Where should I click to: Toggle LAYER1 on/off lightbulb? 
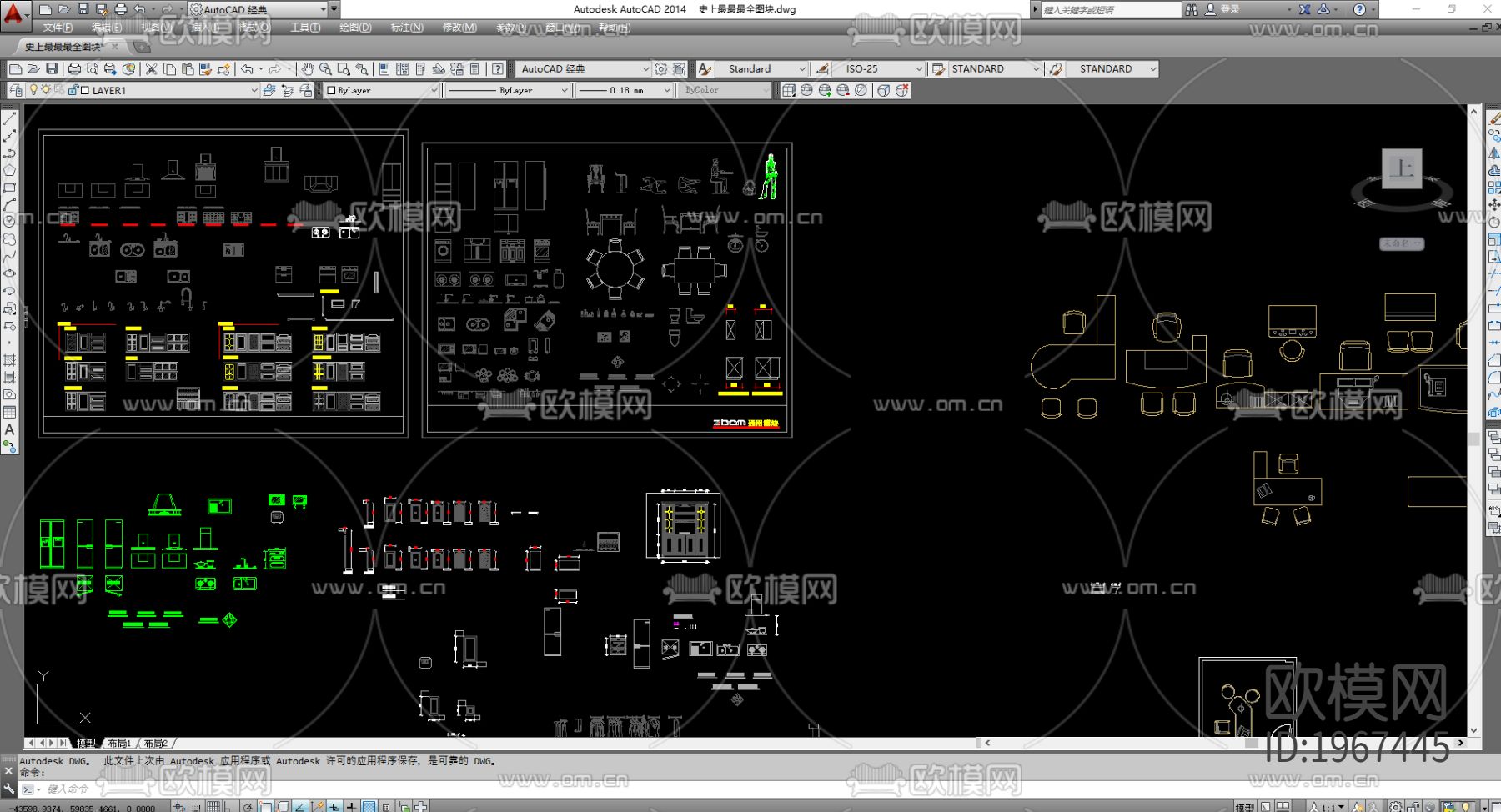33,90
